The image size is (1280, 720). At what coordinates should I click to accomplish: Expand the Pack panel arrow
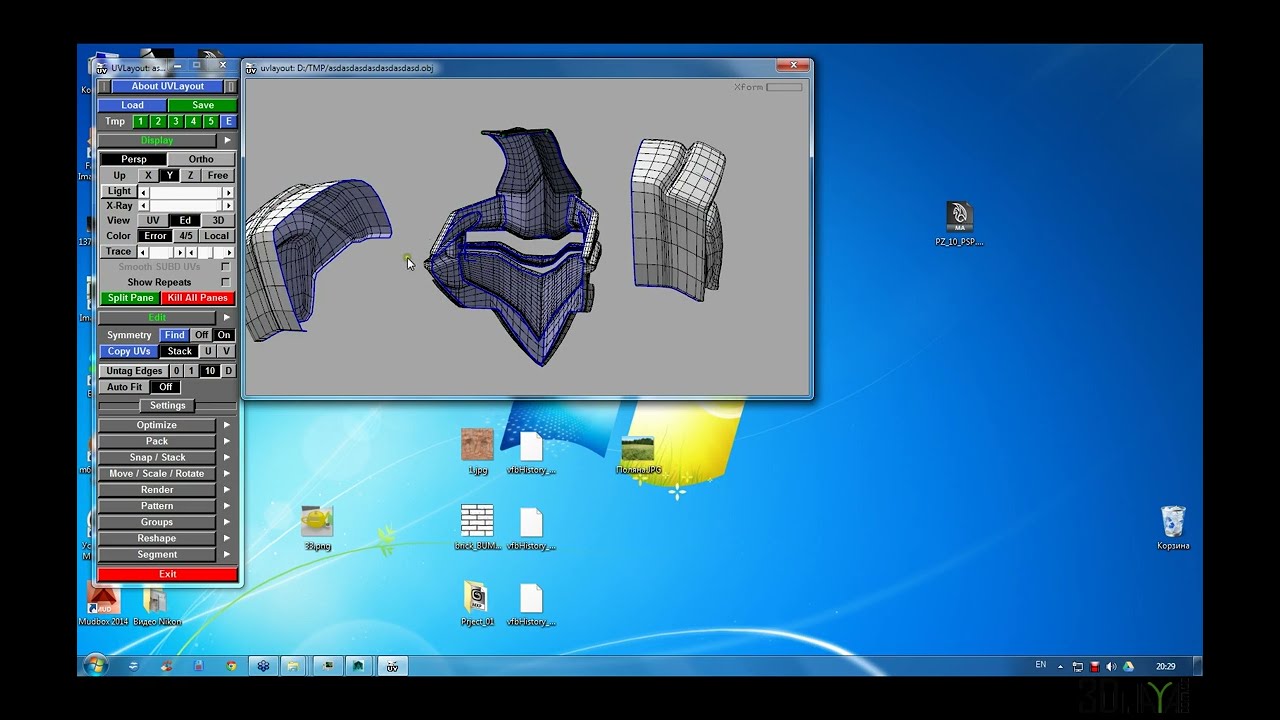227,441
